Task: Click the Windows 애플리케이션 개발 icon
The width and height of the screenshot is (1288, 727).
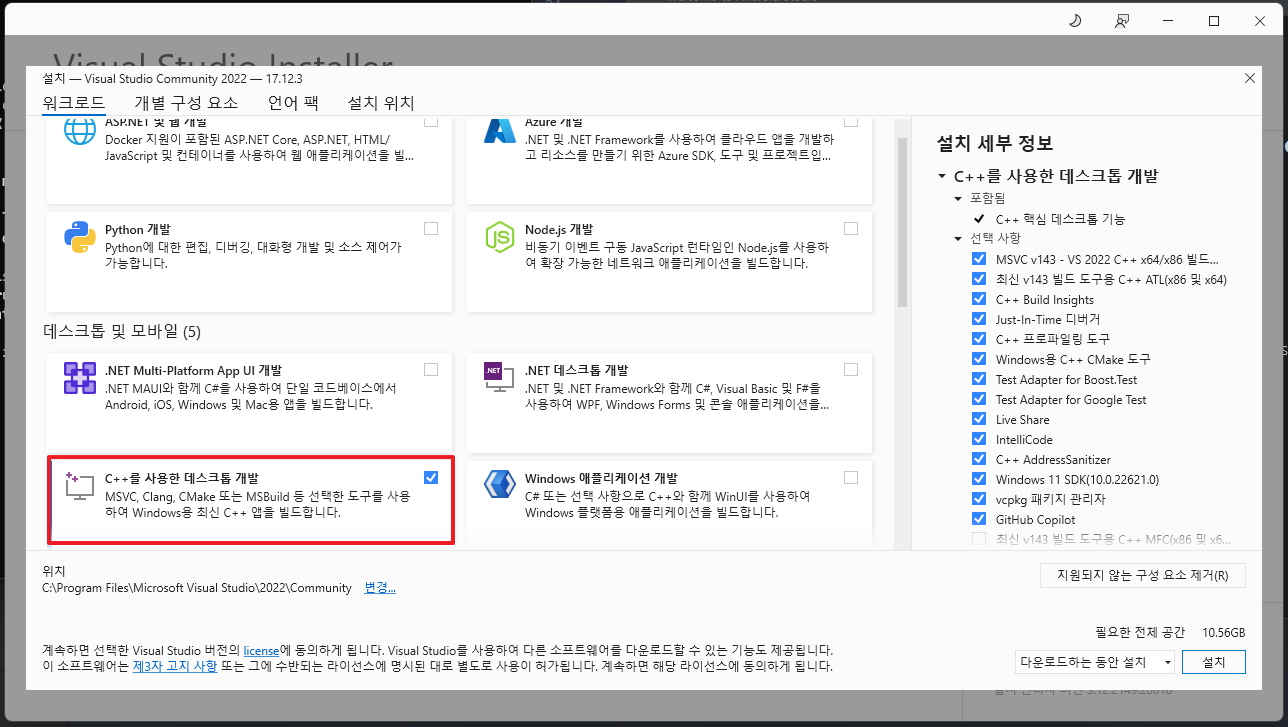Action: 499,486
